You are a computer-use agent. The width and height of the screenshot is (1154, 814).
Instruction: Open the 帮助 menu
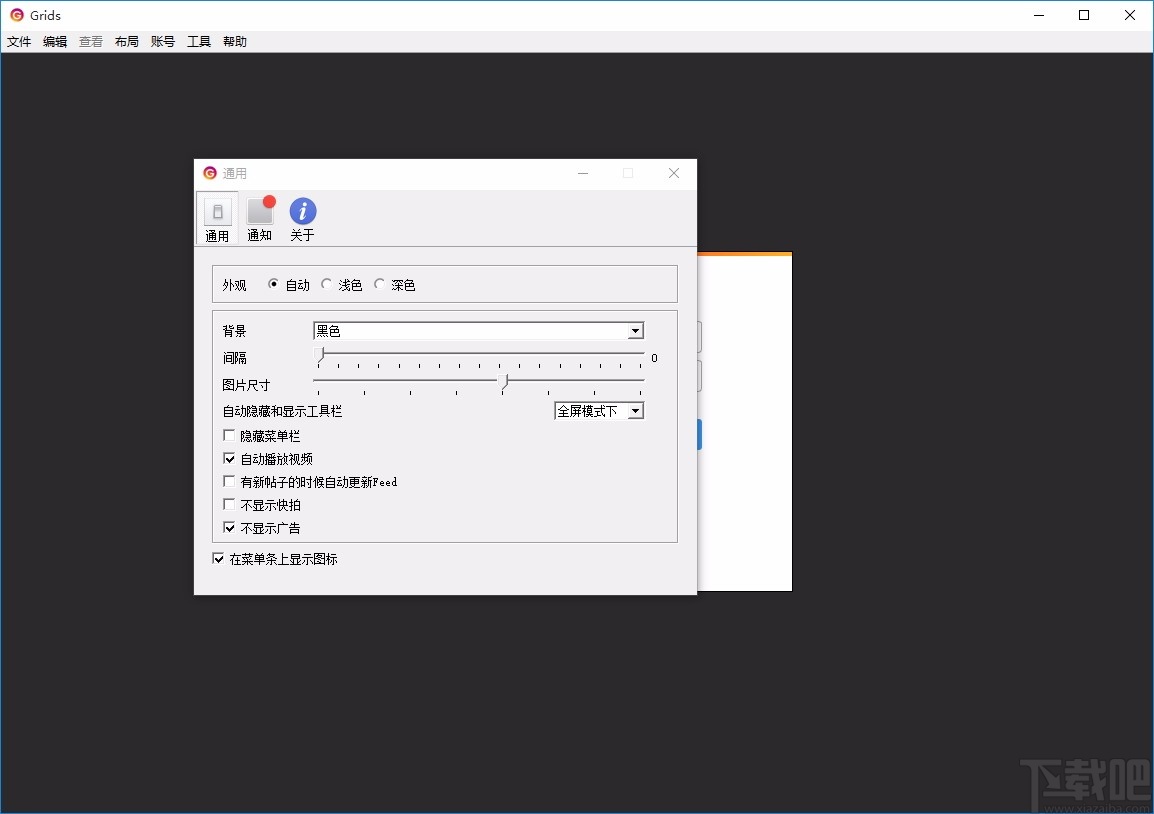tap(234, 41)
